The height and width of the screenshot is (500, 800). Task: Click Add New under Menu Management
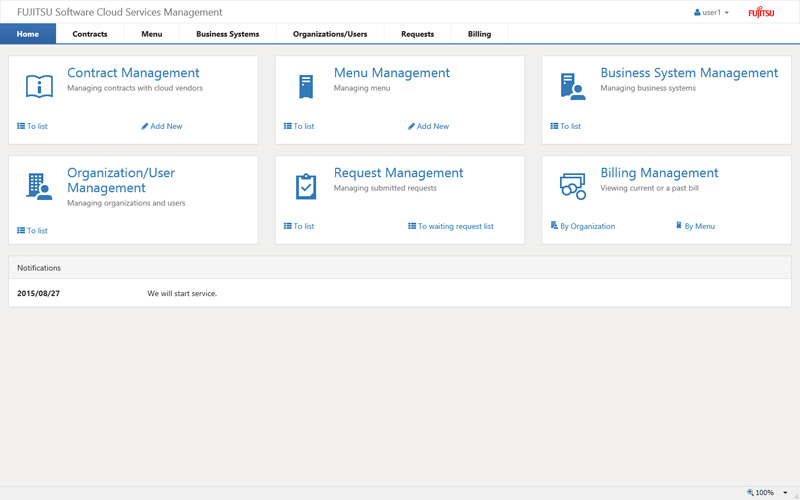429,126
